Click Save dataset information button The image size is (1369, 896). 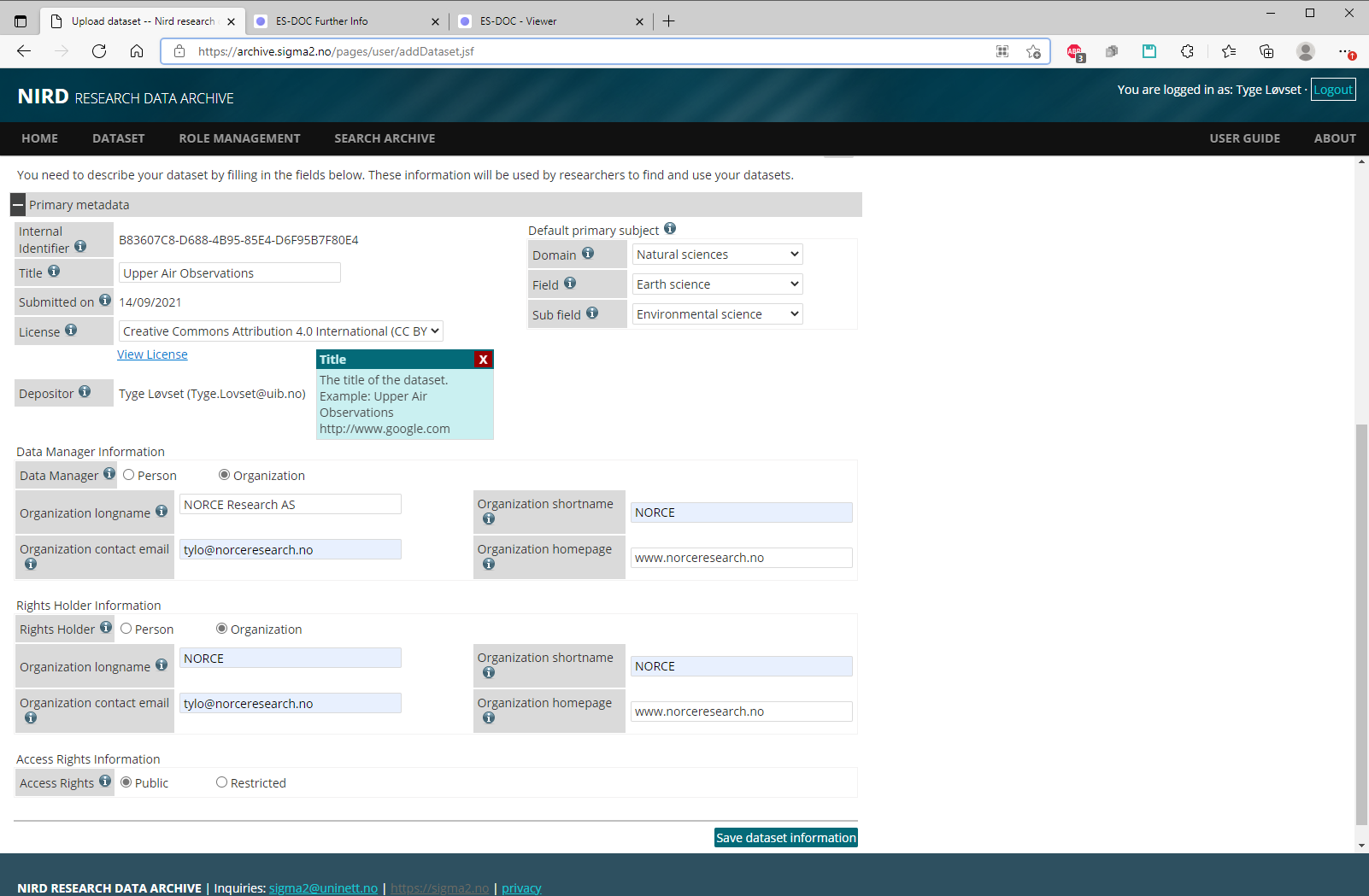click(x=785, y=838)
